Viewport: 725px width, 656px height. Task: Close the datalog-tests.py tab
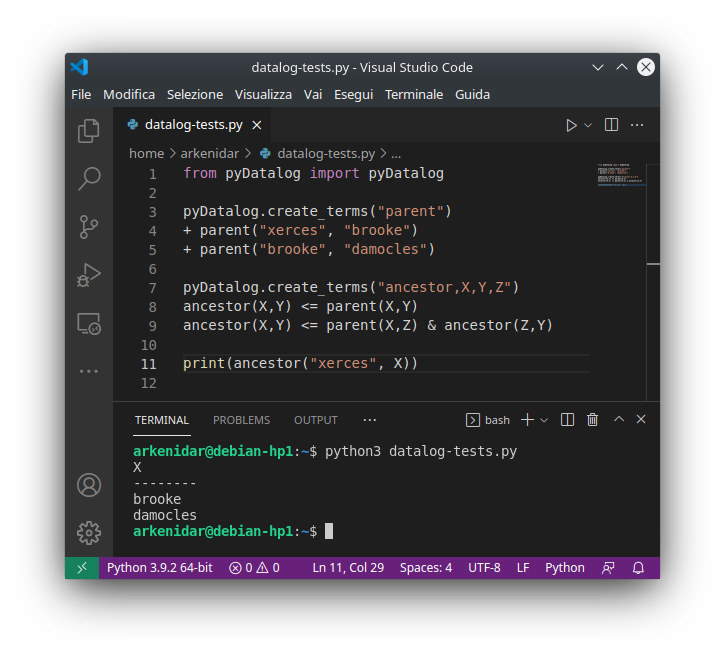coord(257,125)
